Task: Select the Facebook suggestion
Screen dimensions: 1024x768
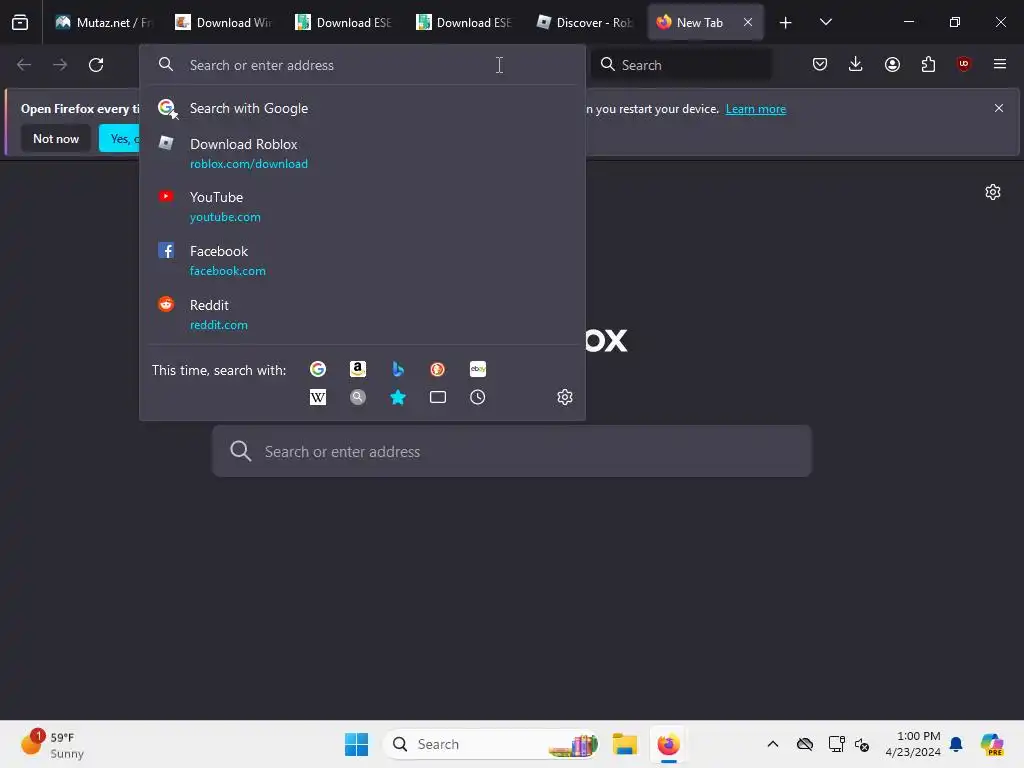Action: [362, 261]
